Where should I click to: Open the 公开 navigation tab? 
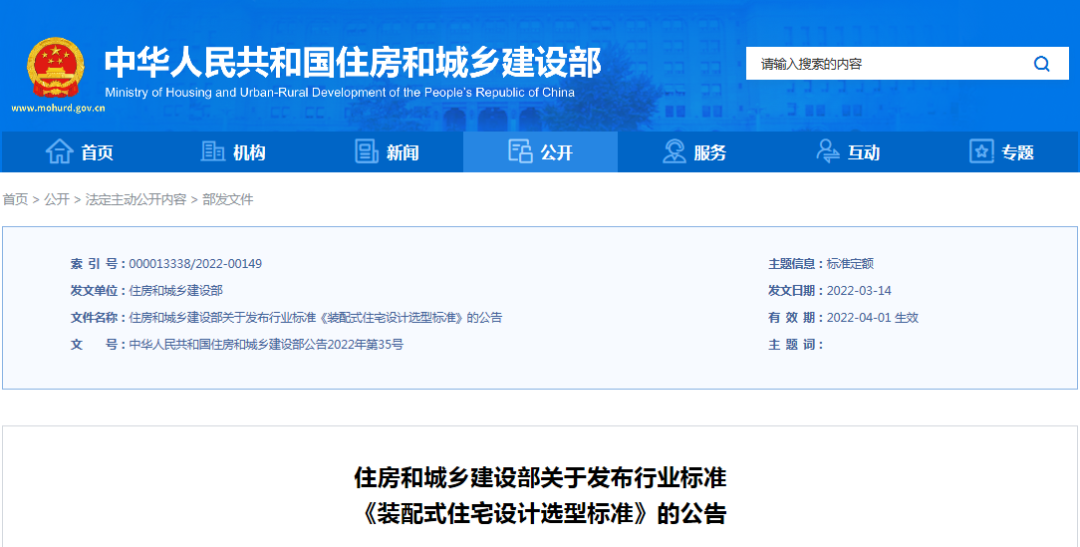(x=541, y=152)
